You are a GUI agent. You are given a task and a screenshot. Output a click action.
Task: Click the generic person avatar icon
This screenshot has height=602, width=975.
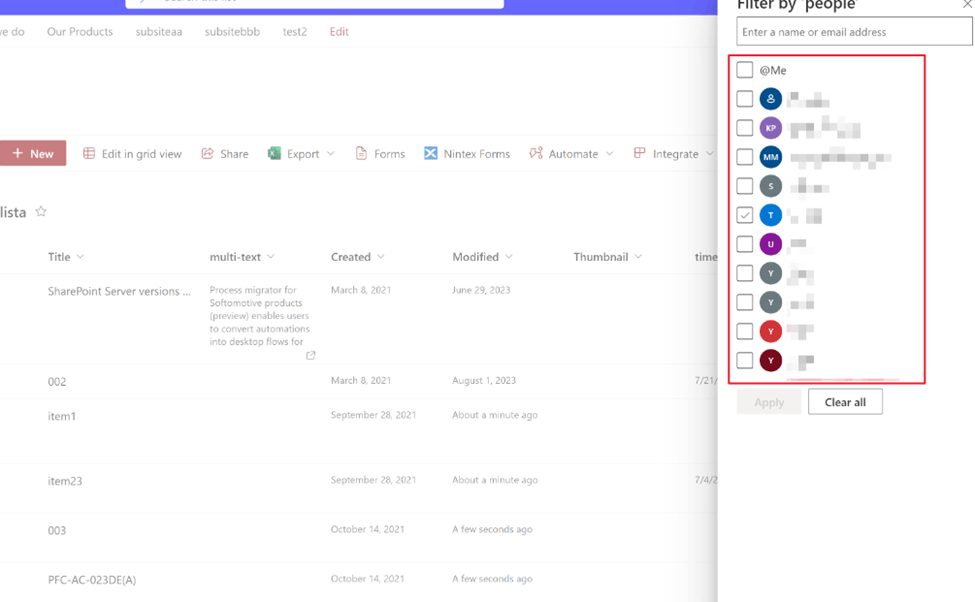coord(770,99)
